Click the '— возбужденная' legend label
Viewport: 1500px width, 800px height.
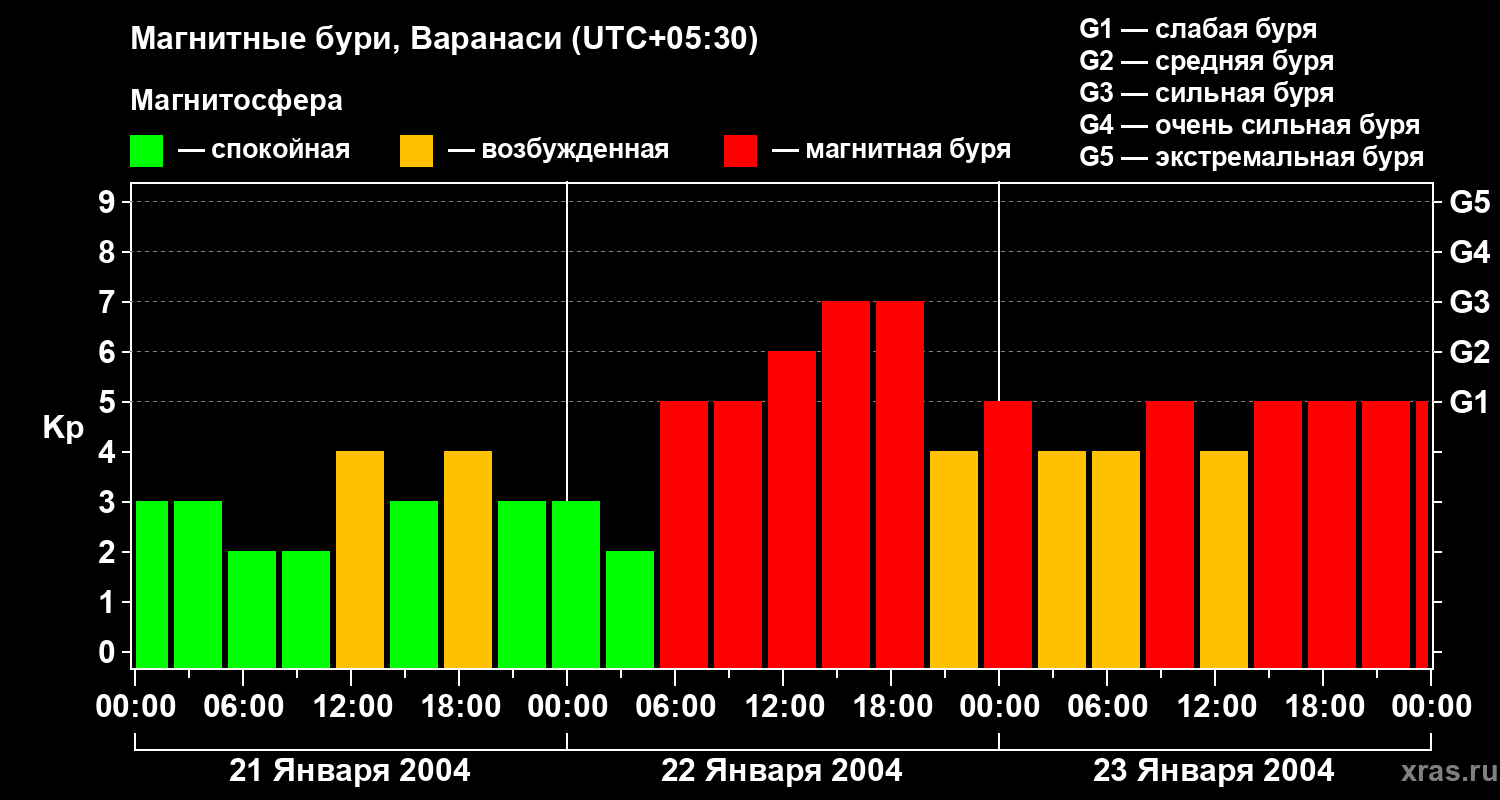[558, 150]
